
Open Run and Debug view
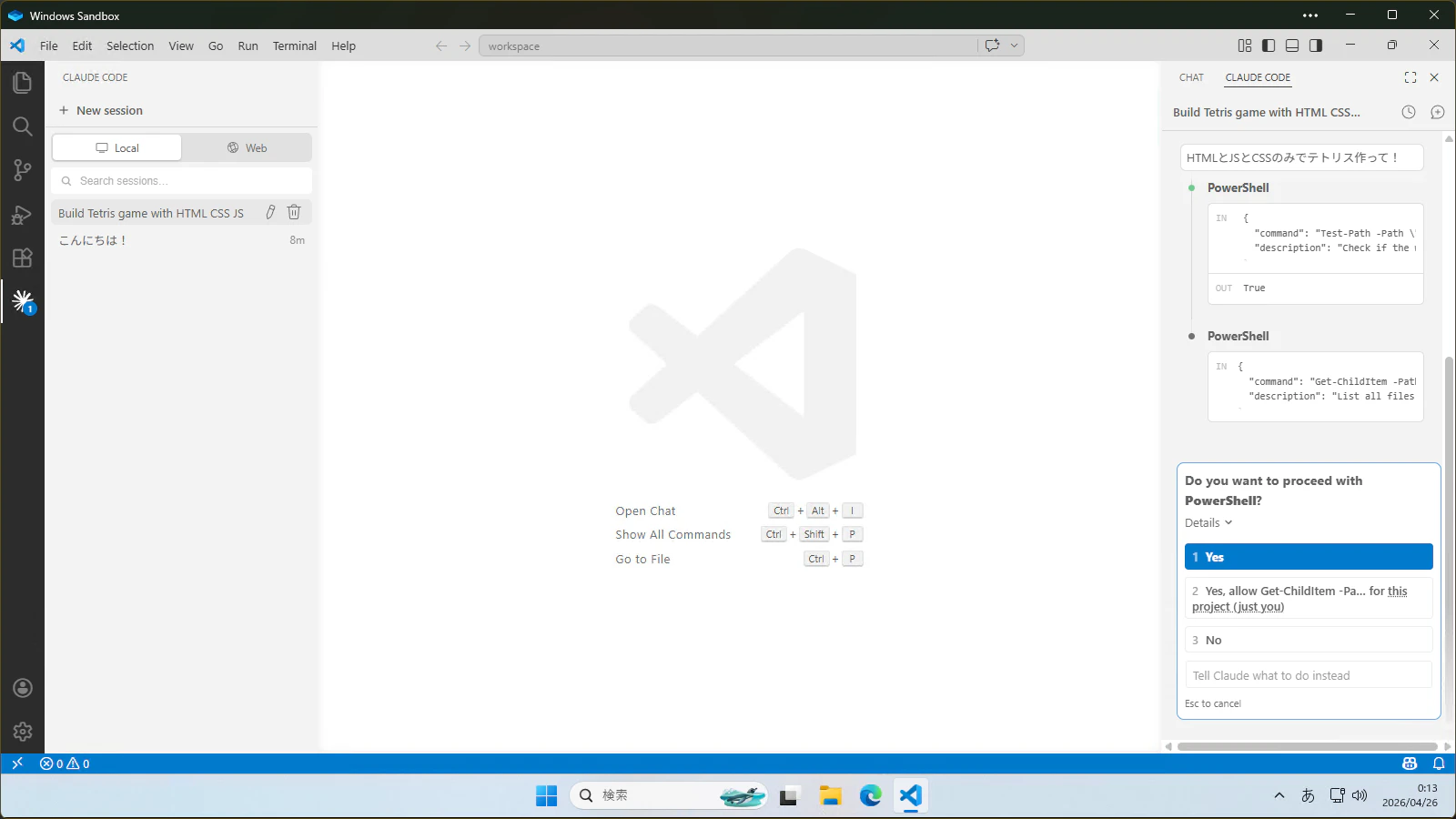(23, 215)
